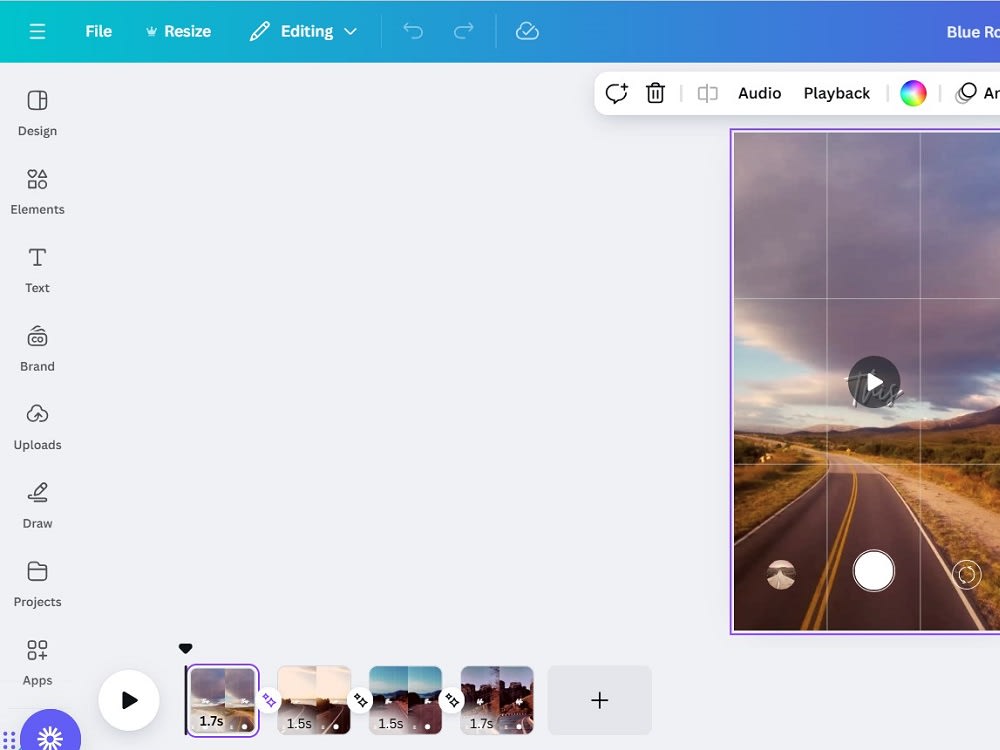
Task: Edit transition after the second clip
Action: pos(360,701)
